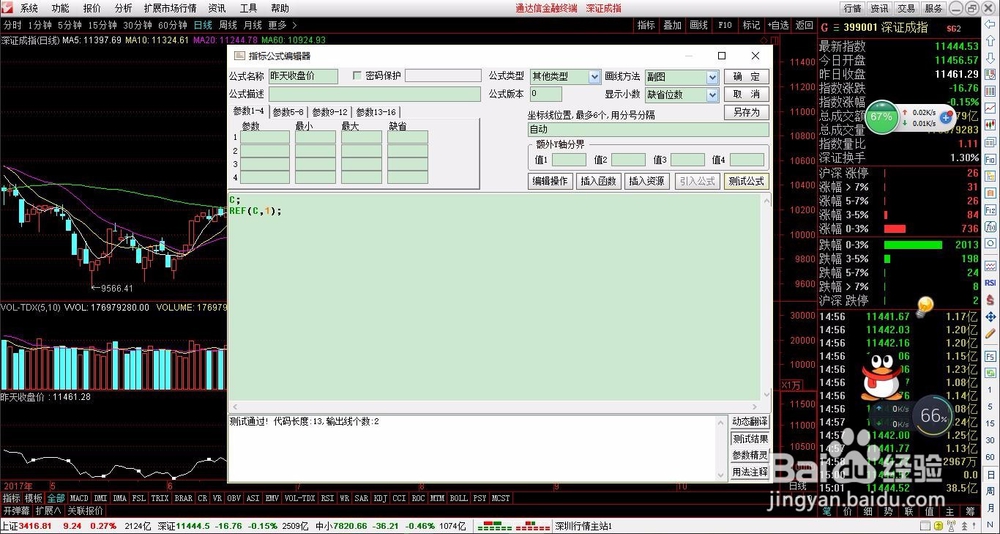
Task: Click the 坐标线位置 input field showing 自动
Action: click(649, 130)
